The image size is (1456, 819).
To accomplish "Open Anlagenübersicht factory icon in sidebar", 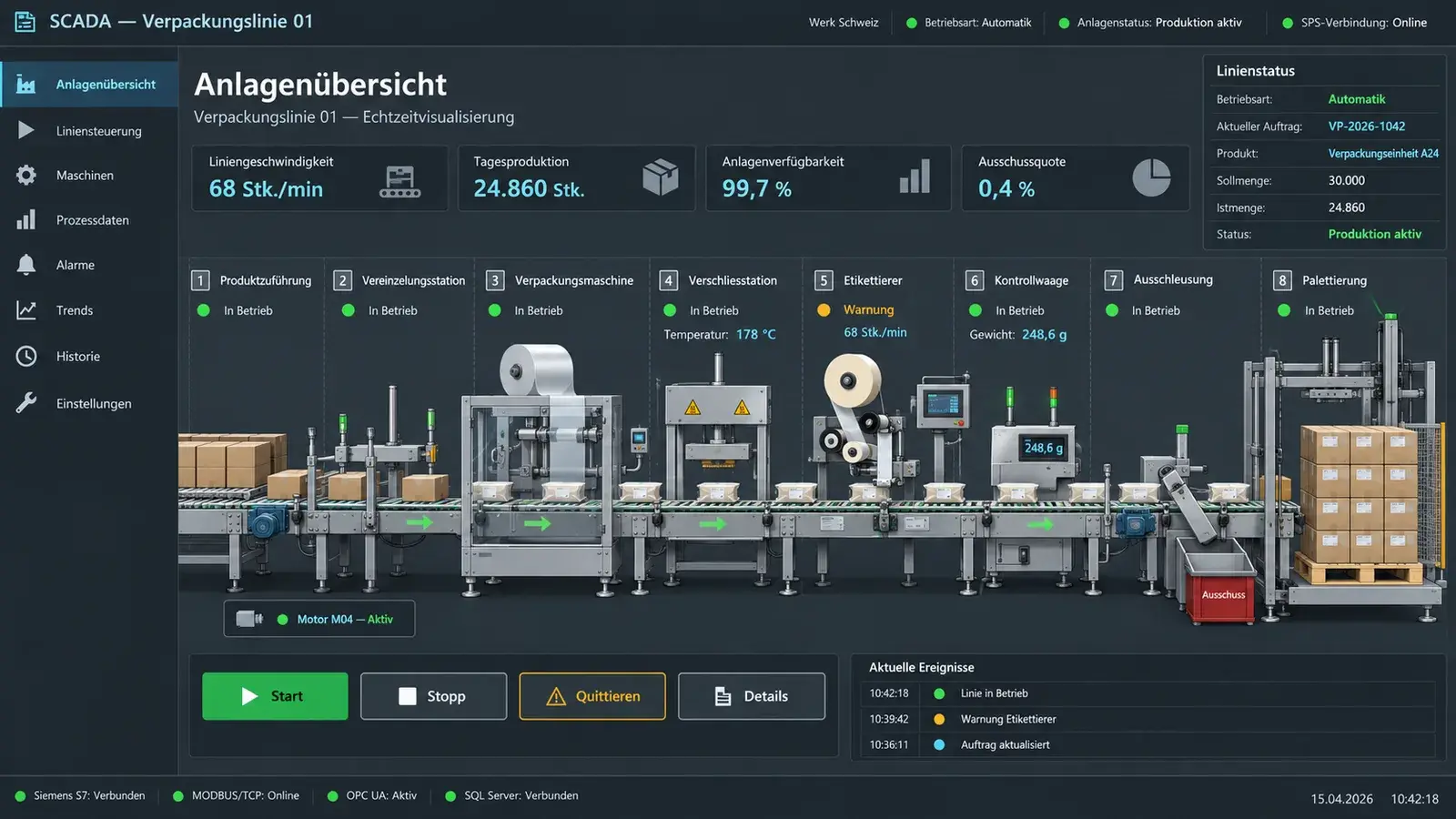I will click(26, 85).
